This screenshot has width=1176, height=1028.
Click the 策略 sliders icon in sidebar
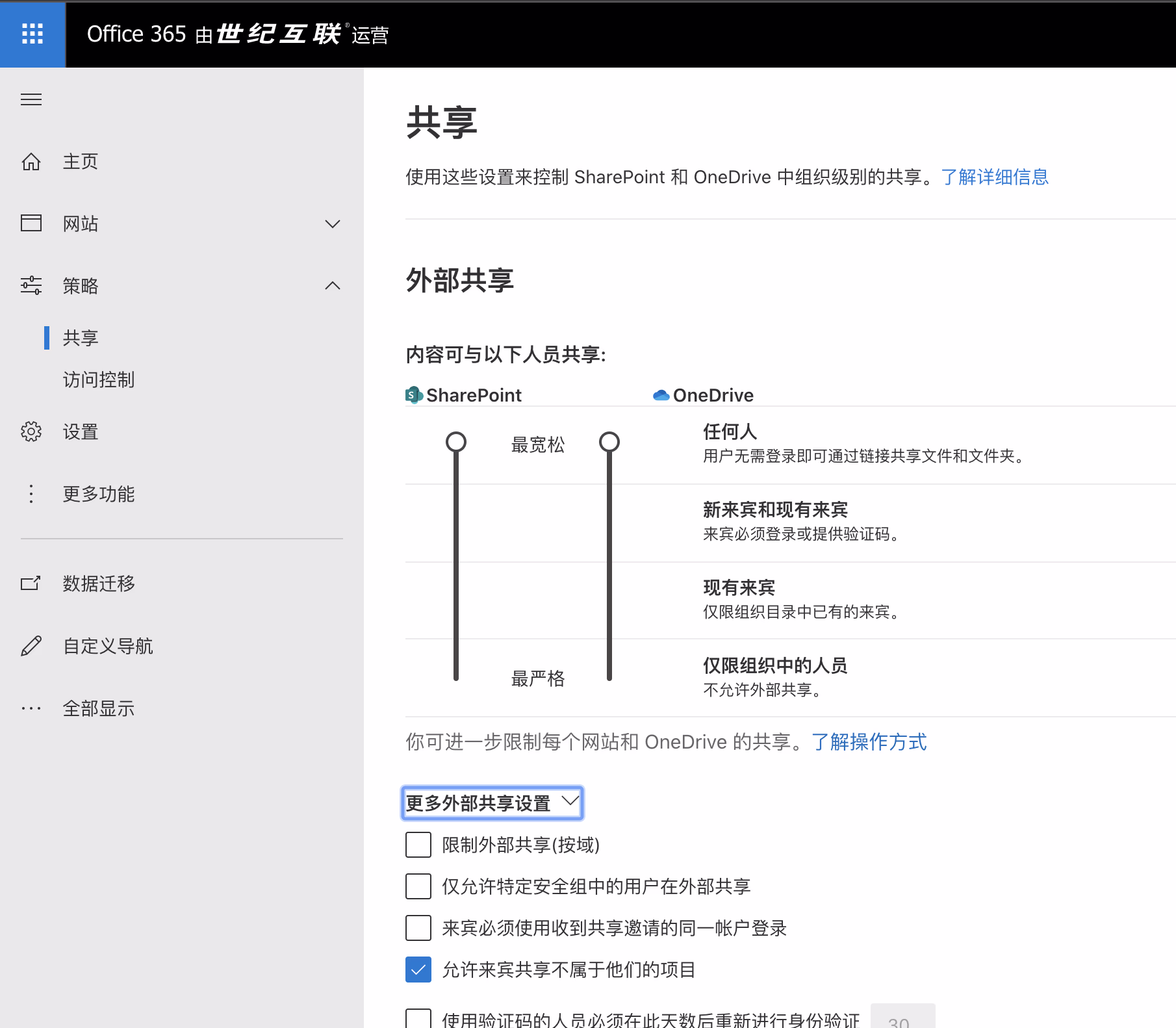[x=31, y=285]
